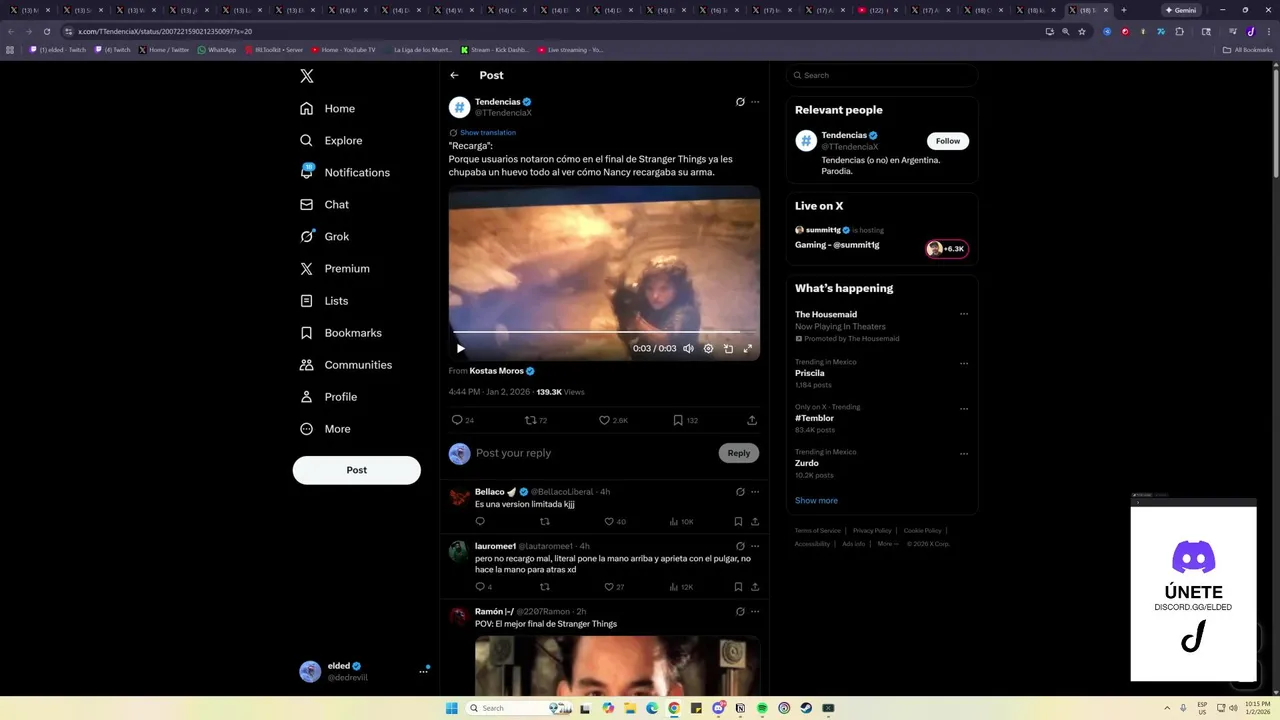The height and width of the screenshot is (720, 1280).
Task: View lauromee1 reply's 4 replies
Action: pos(484,587)
